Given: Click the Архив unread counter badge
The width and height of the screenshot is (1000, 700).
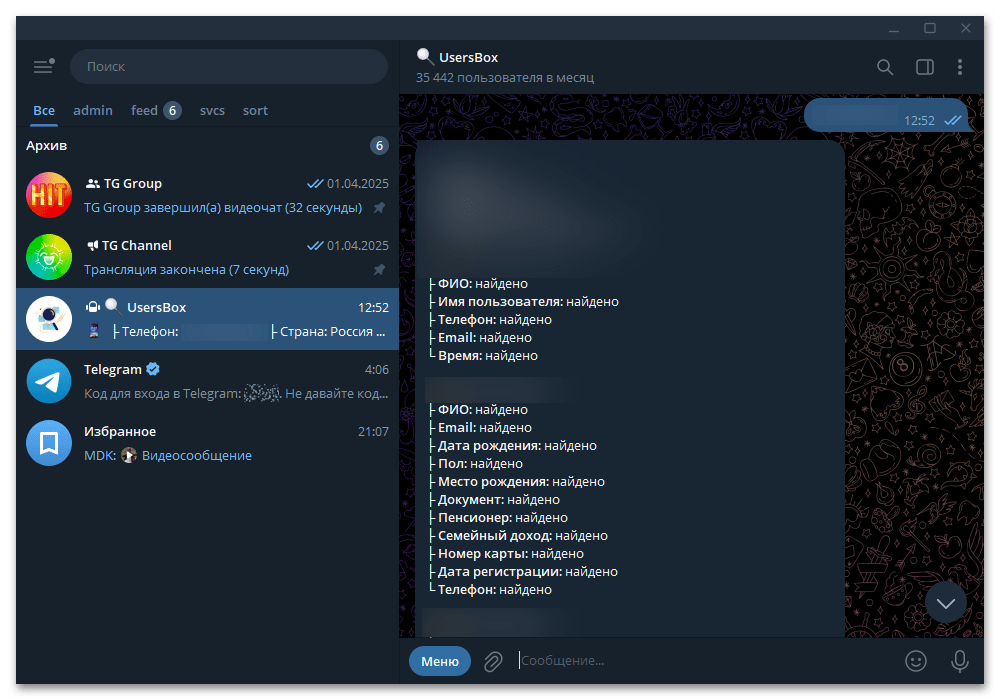Looking at the screenshot, I should point(379,146).
